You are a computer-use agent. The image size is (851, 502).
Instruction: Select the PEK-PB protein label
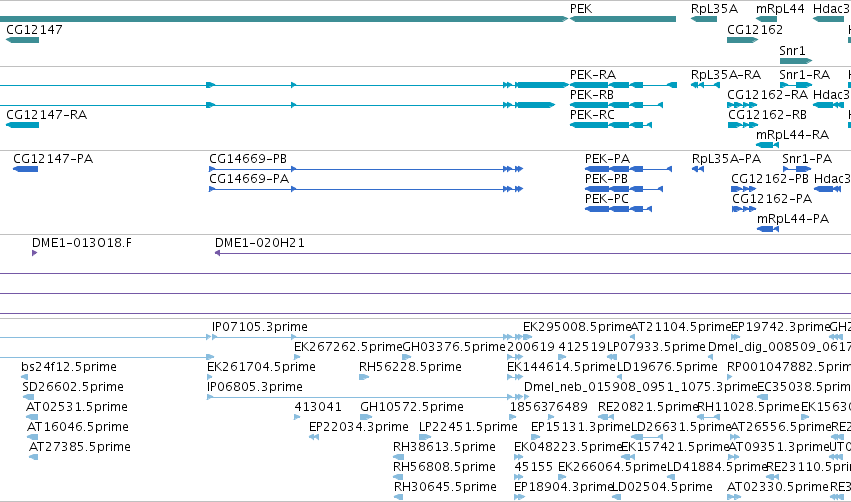point(606,179)
